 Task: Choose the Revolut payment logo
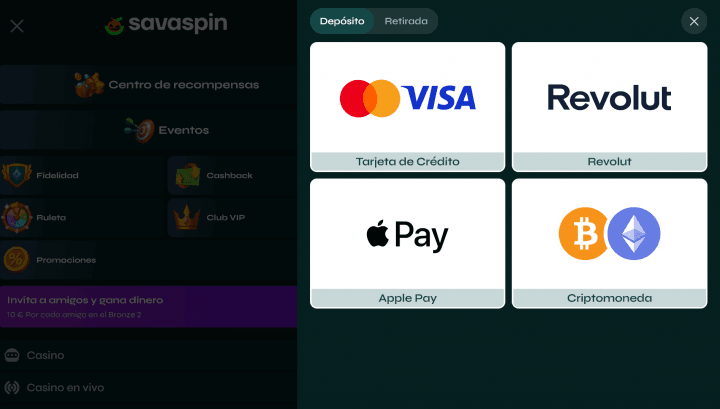point(609,97)
